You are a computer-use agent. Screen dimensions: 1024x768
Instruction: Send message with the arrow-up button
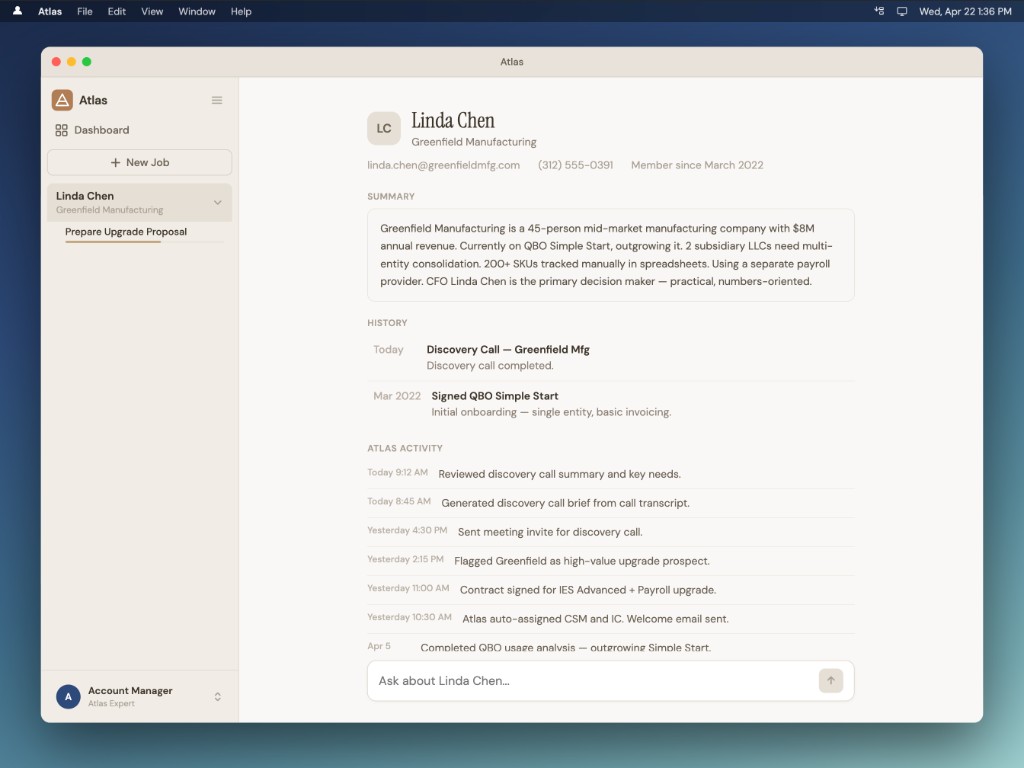(x=831, y=680)
